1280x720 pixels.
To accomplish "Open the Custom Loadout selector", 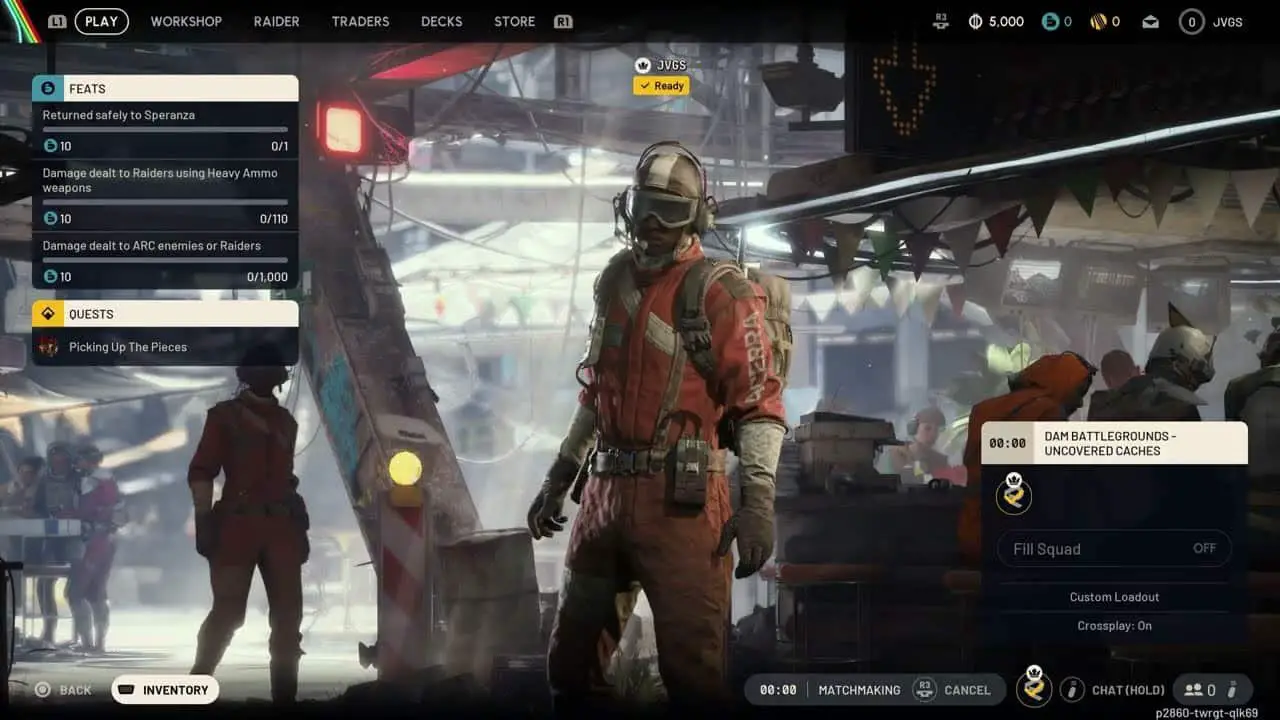I will (1114, 597).
